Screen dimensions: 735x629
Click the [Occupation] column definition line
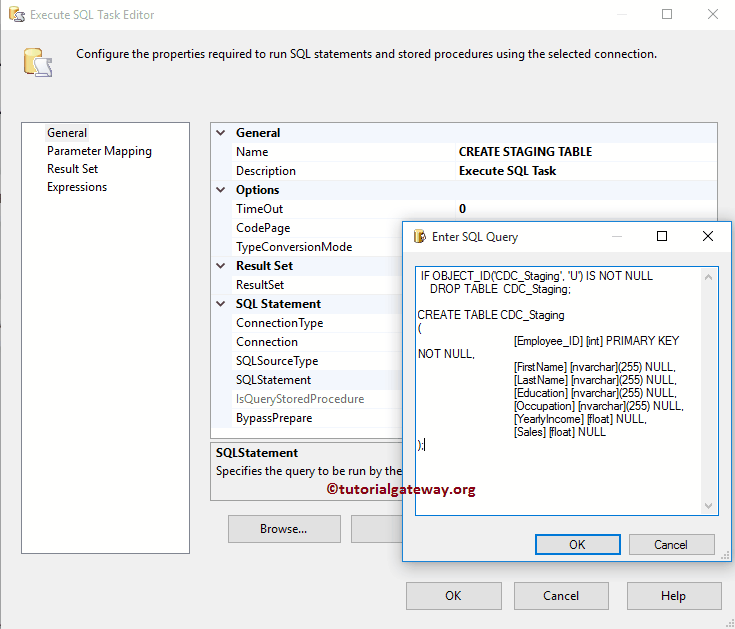(599, 406)
